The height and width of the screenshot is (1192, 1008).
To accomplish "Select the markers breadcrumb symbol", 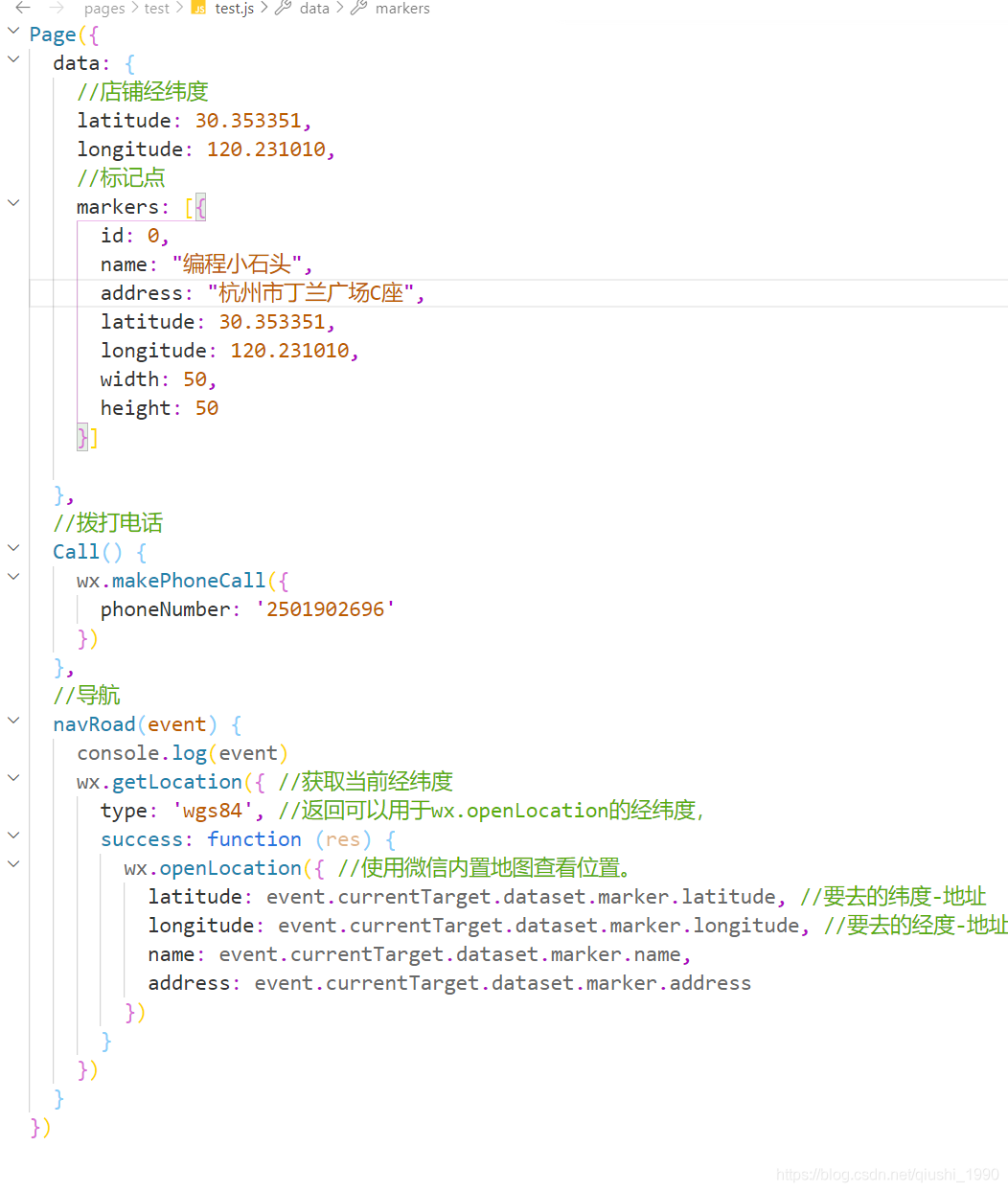I will click(x=402, y=9).
